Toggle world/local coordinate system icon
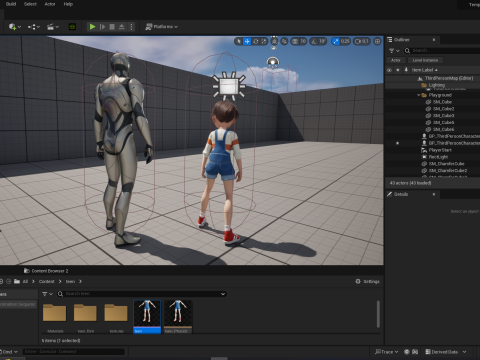Viewport: 480px width, 360px height. click(x=274, y=41)
